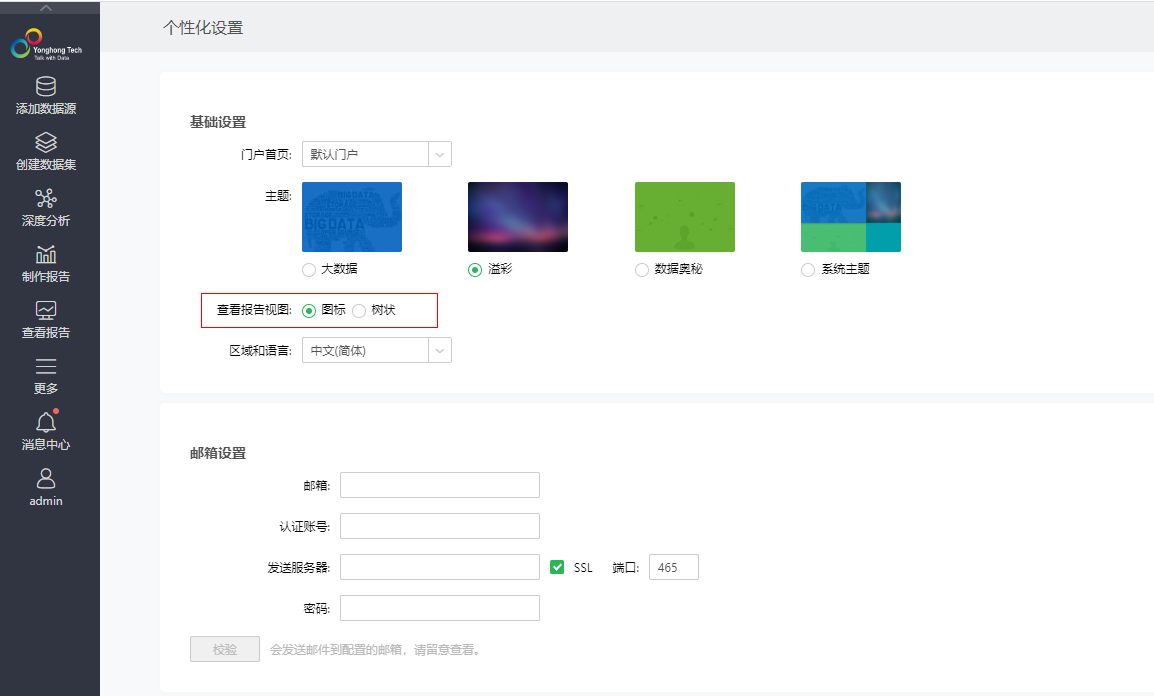The image size is (1154, 696).
Task: Click 深度分析 sidebar label
Action: coord(46,221)
